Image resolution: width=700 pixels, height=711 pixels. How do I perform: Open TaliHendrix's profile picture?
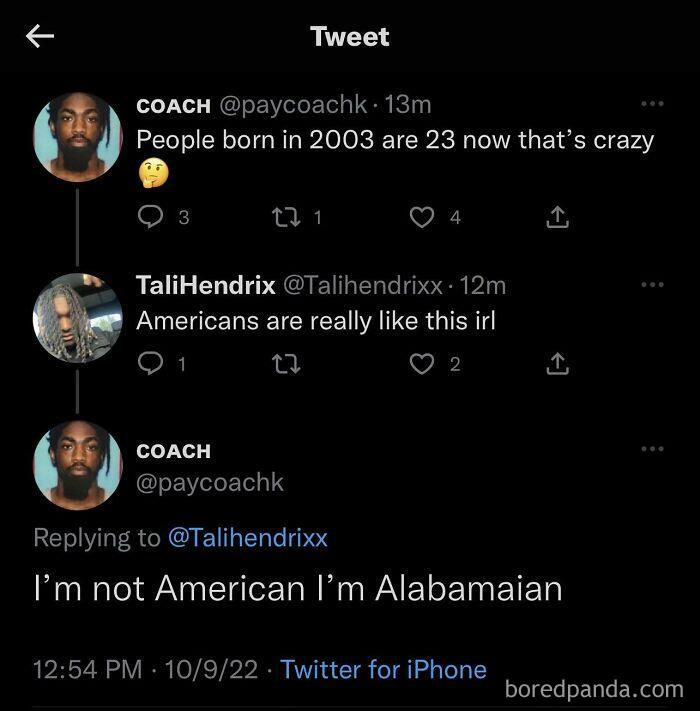pyautogui.click(x=77, y=317)
